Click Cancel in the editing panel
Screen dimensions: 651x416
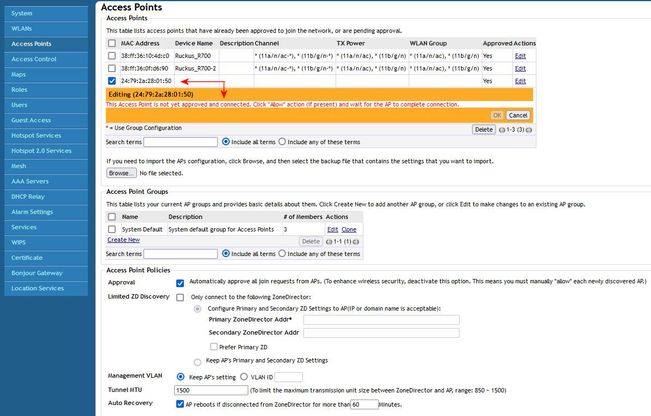[x=518, y=116]
